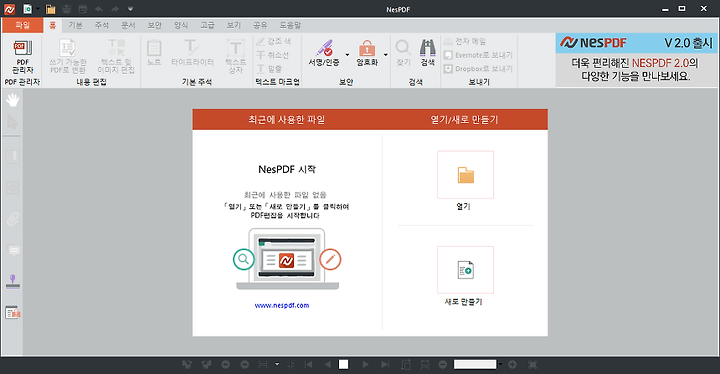Select the 타이프라이터 tool
720x374 pixels.
[192, 53]
